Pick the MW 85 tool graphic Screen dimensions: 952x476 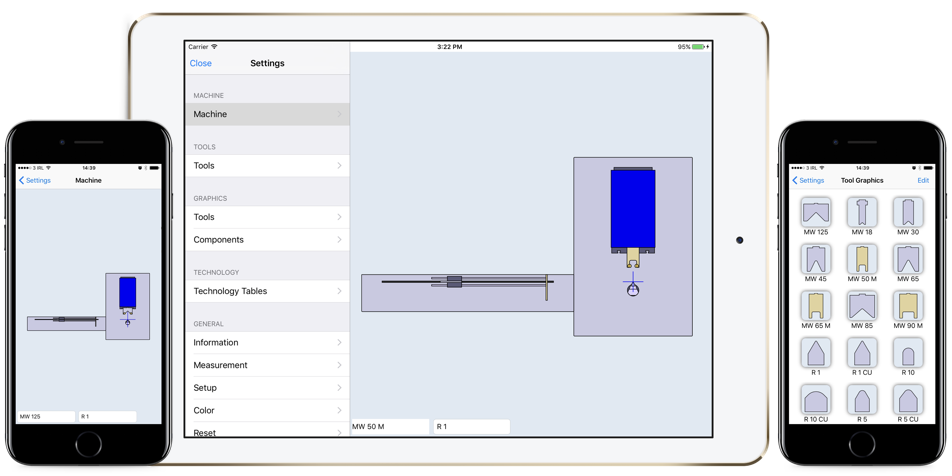861,306
